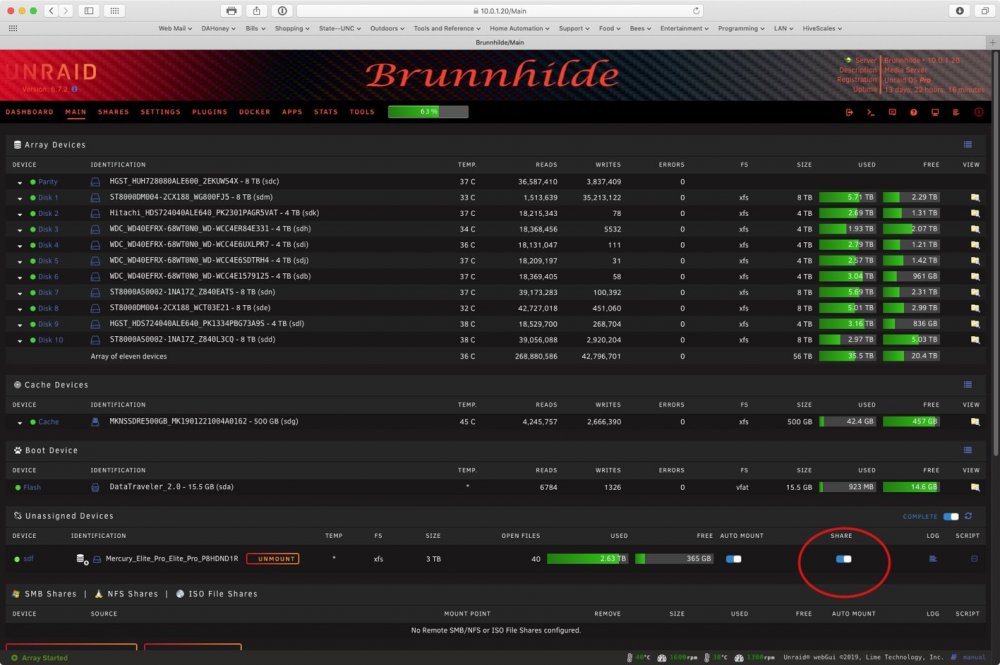Click the Boot Device panel list icon
The height and width of the screenshot is (665, 1000).
tap(967, 450)
